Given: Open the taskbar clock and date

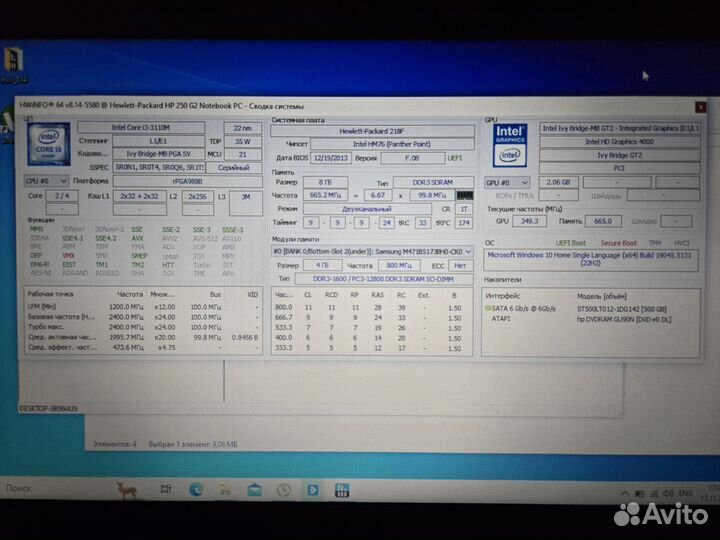Looking at the screenshot, I should click(x=710, y=493).
